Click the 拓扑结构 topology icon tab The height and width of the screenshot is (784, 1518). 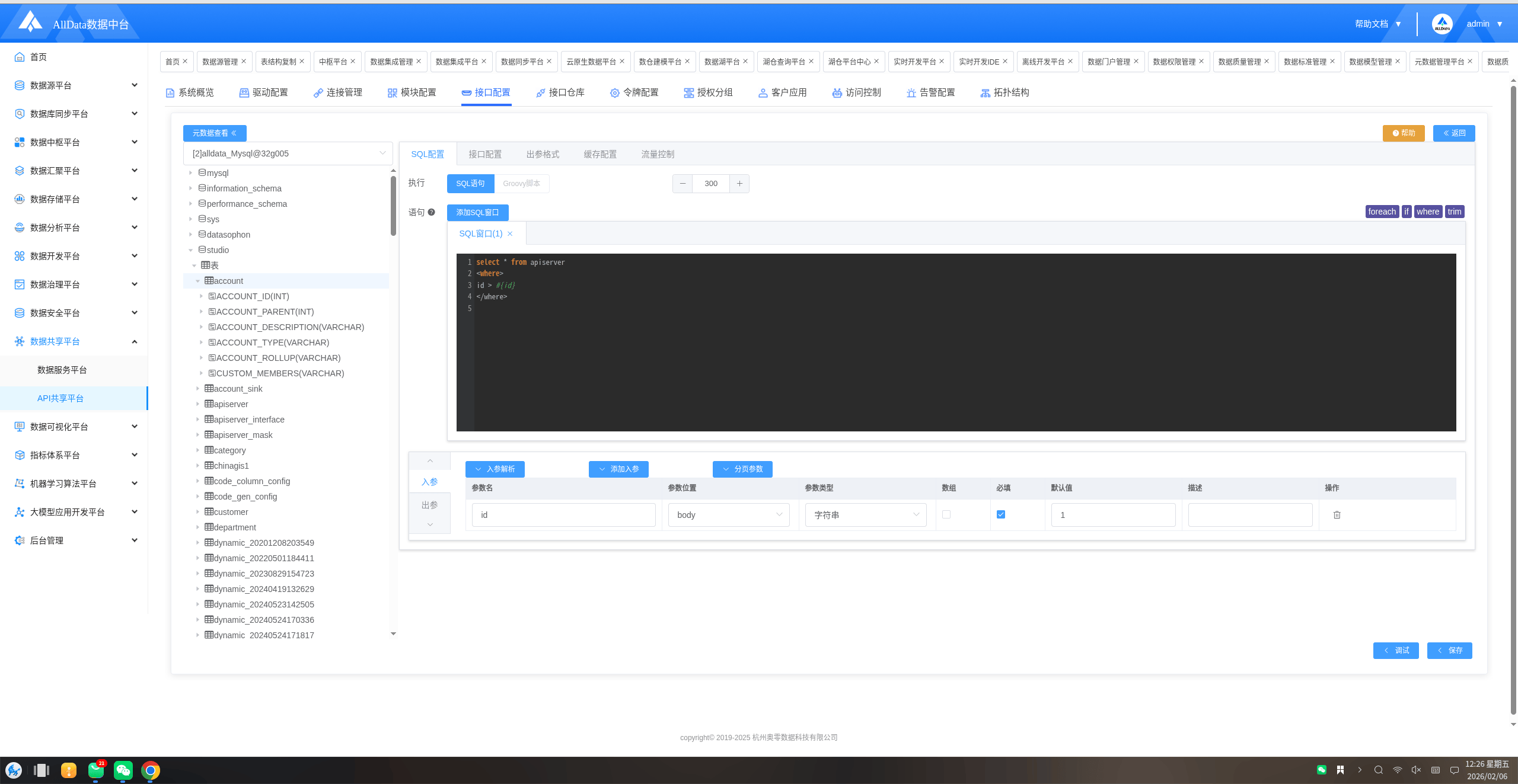[985, 93]
